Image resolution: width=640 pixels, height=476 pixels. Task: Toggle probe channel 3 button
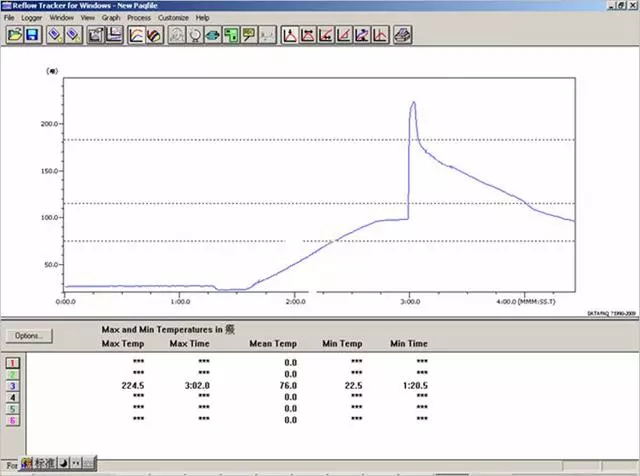tap(13, 386)
